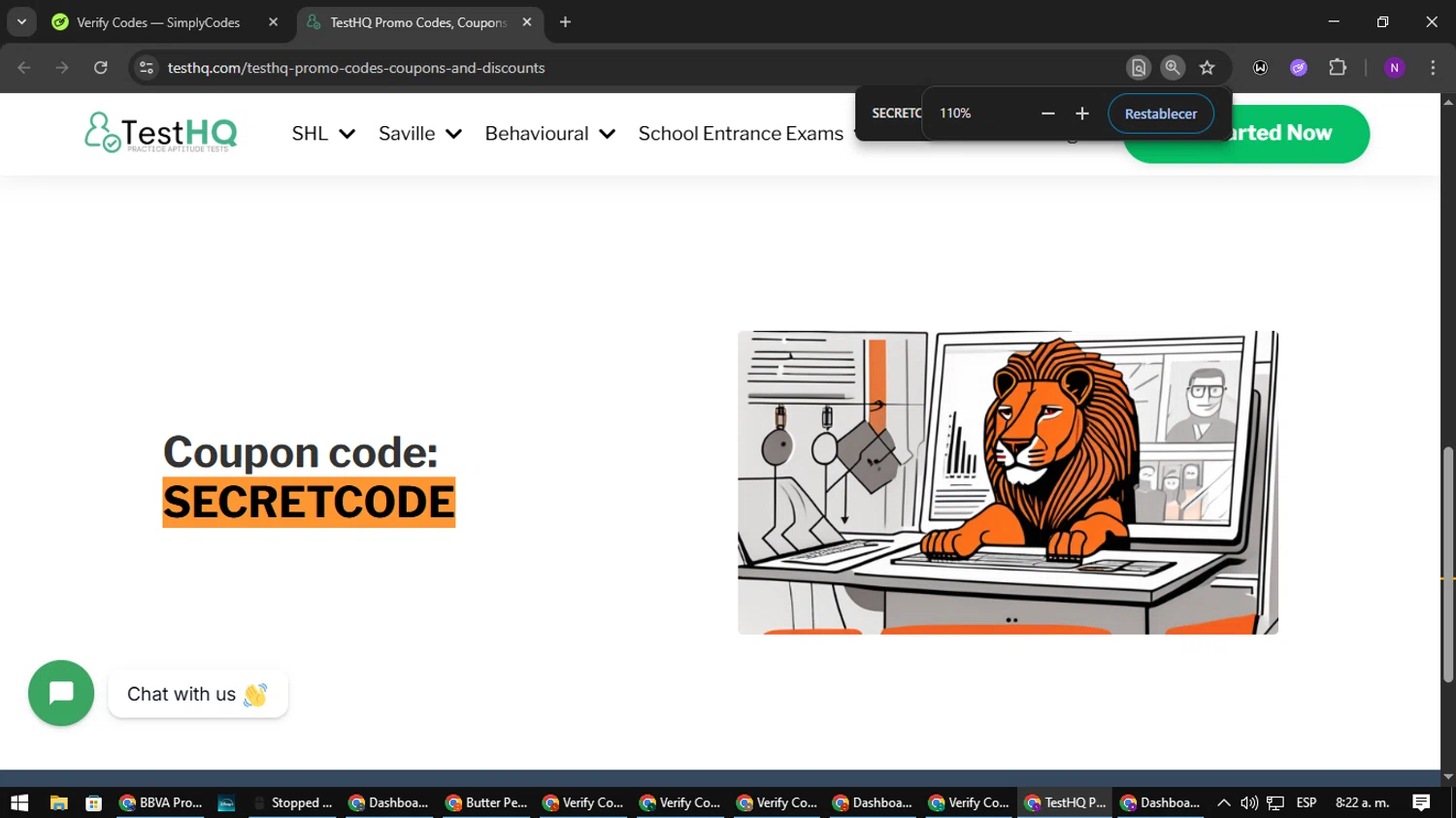Open the tab search dropdown arrow
This screenshot has width=1456, height=818.
[21, 22]
